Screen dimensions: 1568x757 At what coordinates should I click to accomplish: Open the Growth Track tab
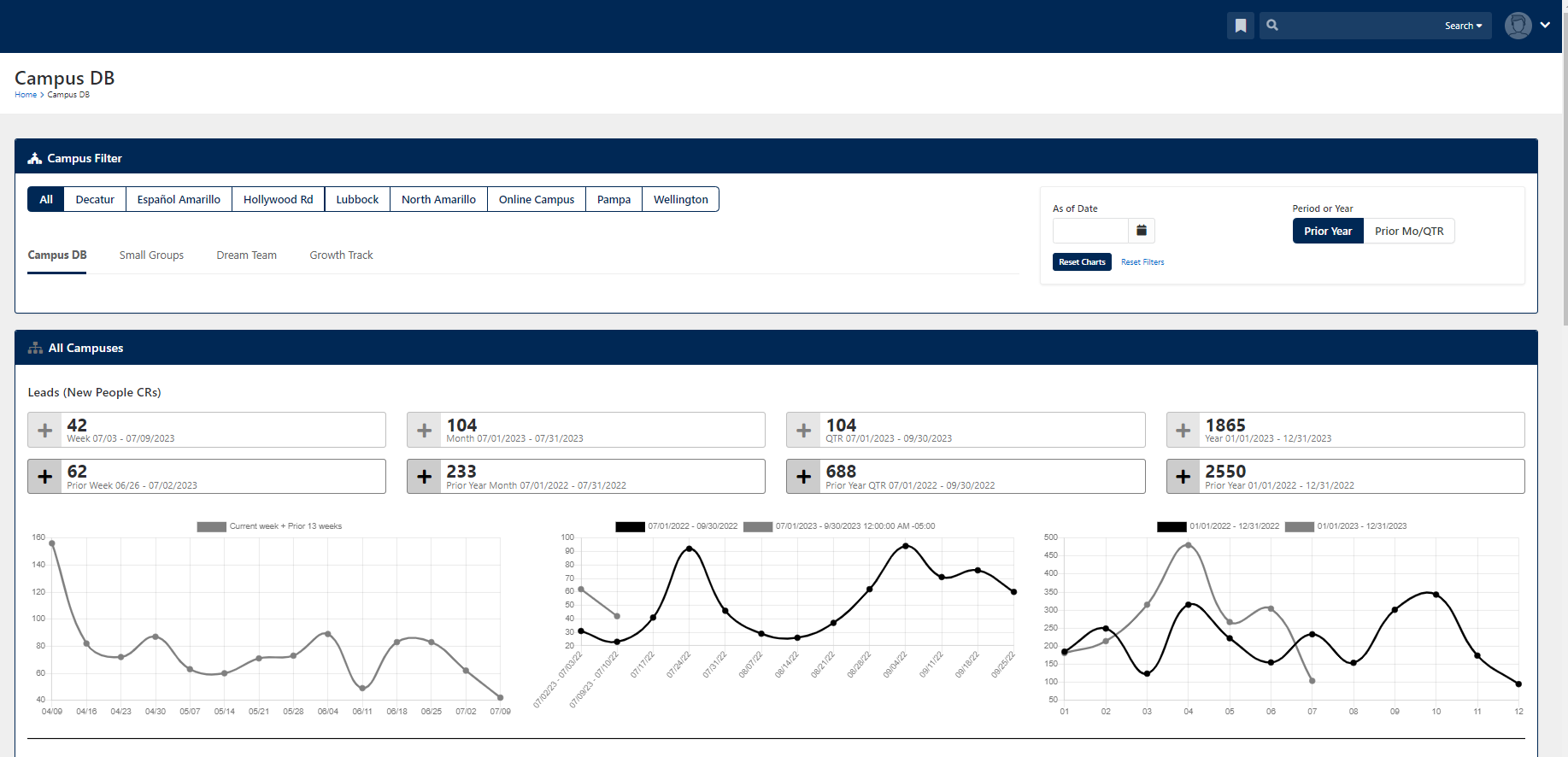pos(341,255)
